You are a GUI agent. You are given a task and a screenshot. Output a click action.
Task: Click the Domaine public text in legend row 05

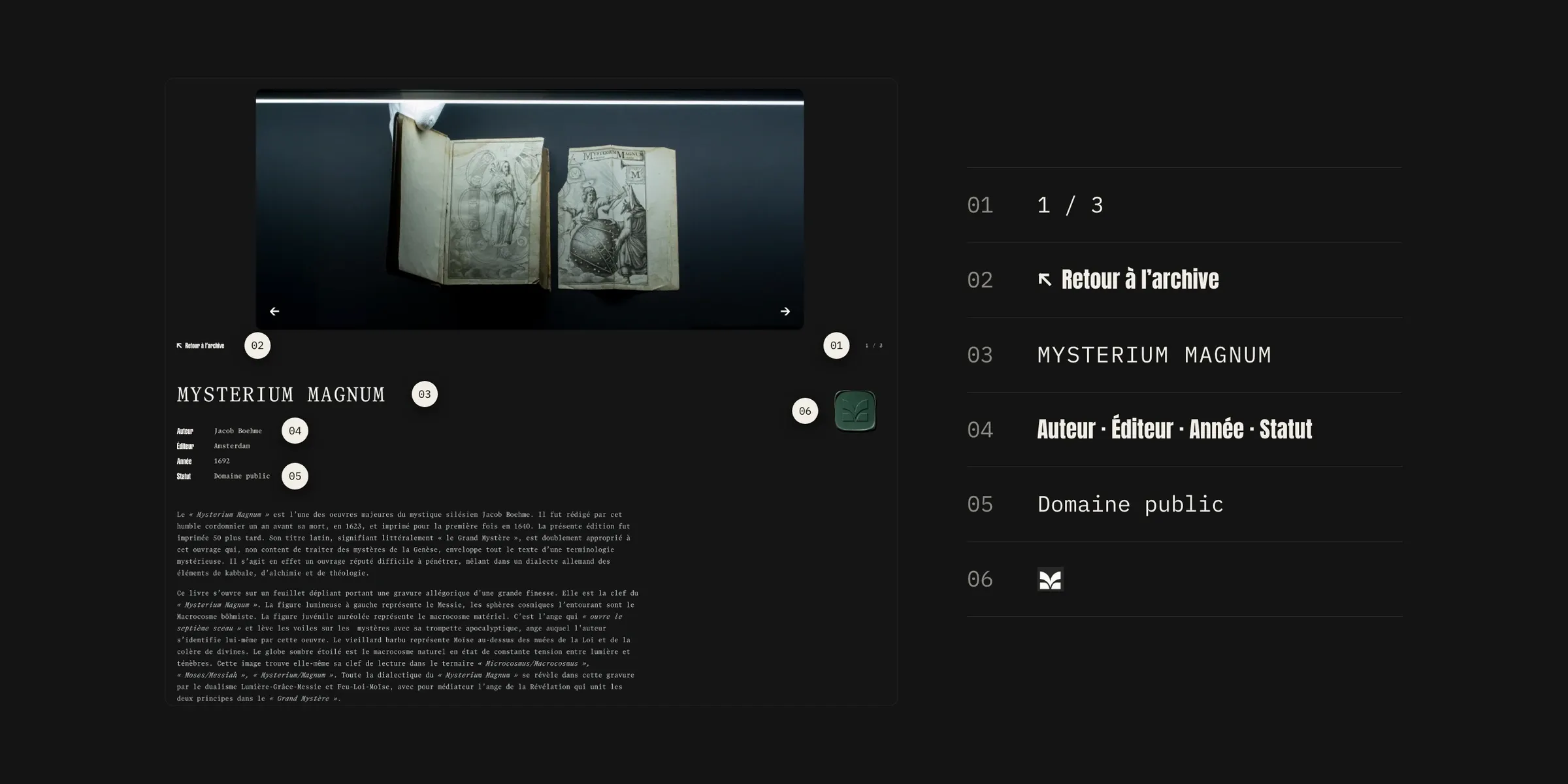[x=1130, y=504]
